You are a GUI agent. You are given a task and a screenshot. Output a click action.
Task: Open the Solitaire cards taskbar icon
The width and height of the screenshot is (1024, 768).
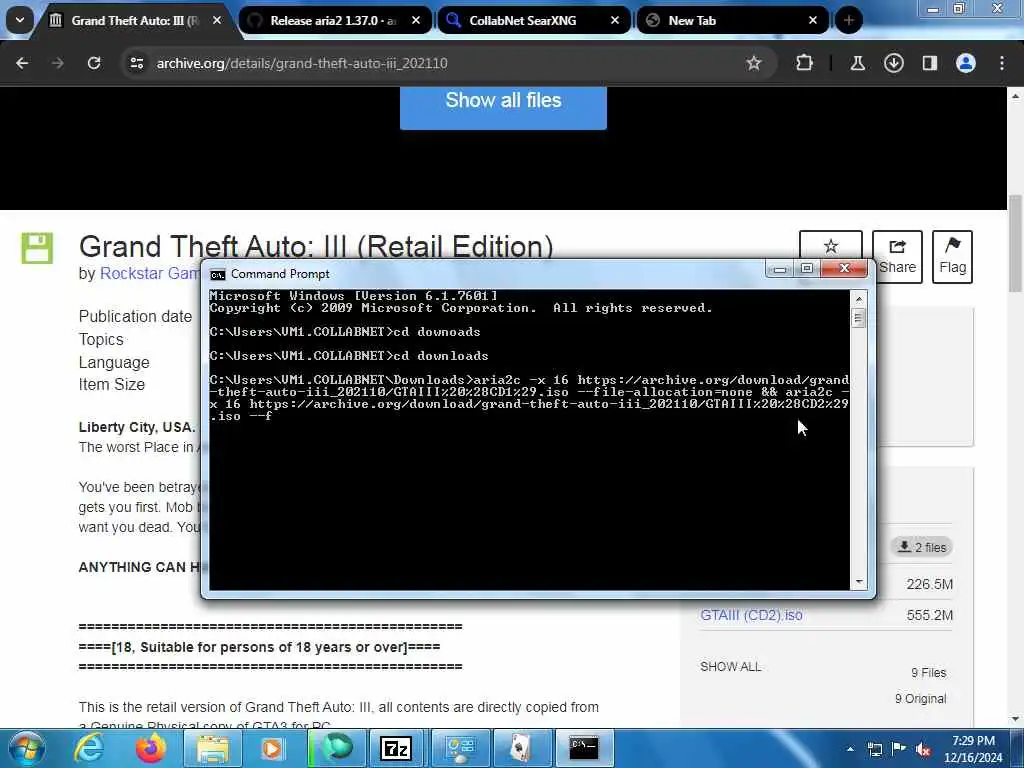521,748
